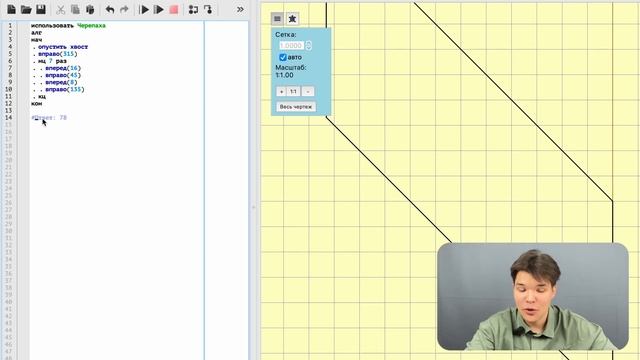The height and width of the screenshot is (360, 640).
Task: Click the 'опустить хвост' code line
Action: tap(63, 47)
